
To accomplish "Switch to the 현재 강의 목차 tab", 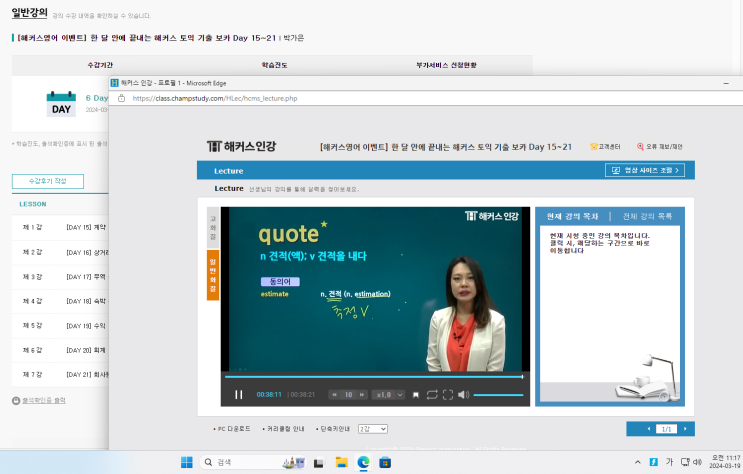I will click(572, 217).
